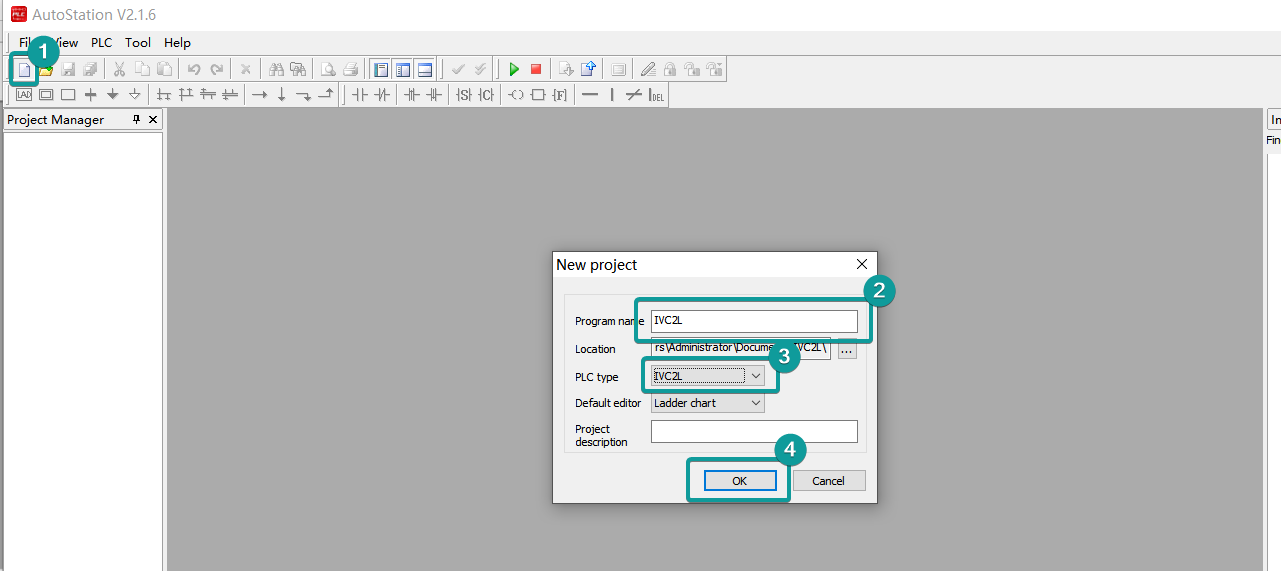Click the Undo arrow icon
Screen dimensions: 1281x571
[x=194, y=69]
